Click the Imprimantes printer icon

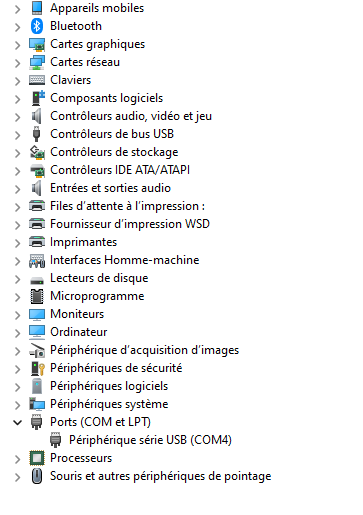[37, 242]
